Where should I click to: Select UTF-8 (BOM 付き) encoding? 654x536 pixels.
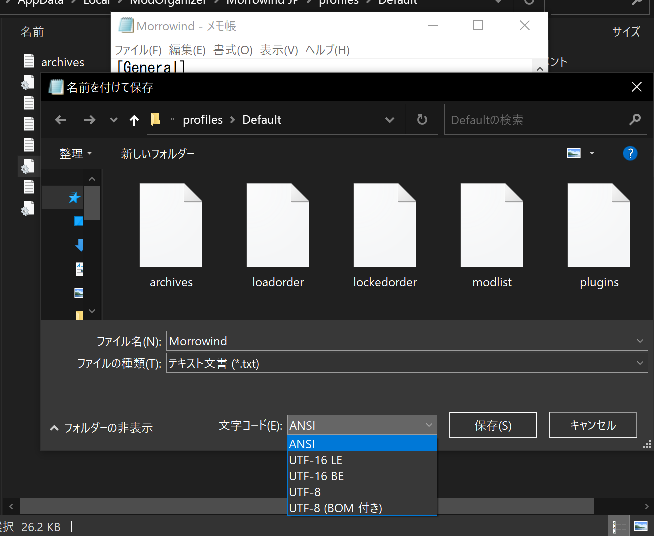tap(335, 508)
